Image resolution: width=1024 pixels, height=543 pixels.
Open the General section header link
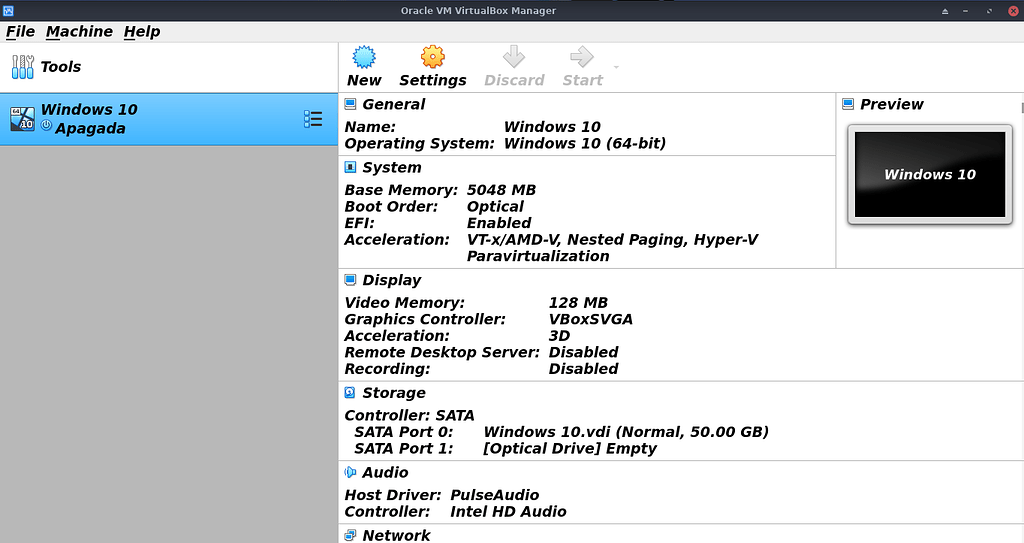(x=394, y=104)
